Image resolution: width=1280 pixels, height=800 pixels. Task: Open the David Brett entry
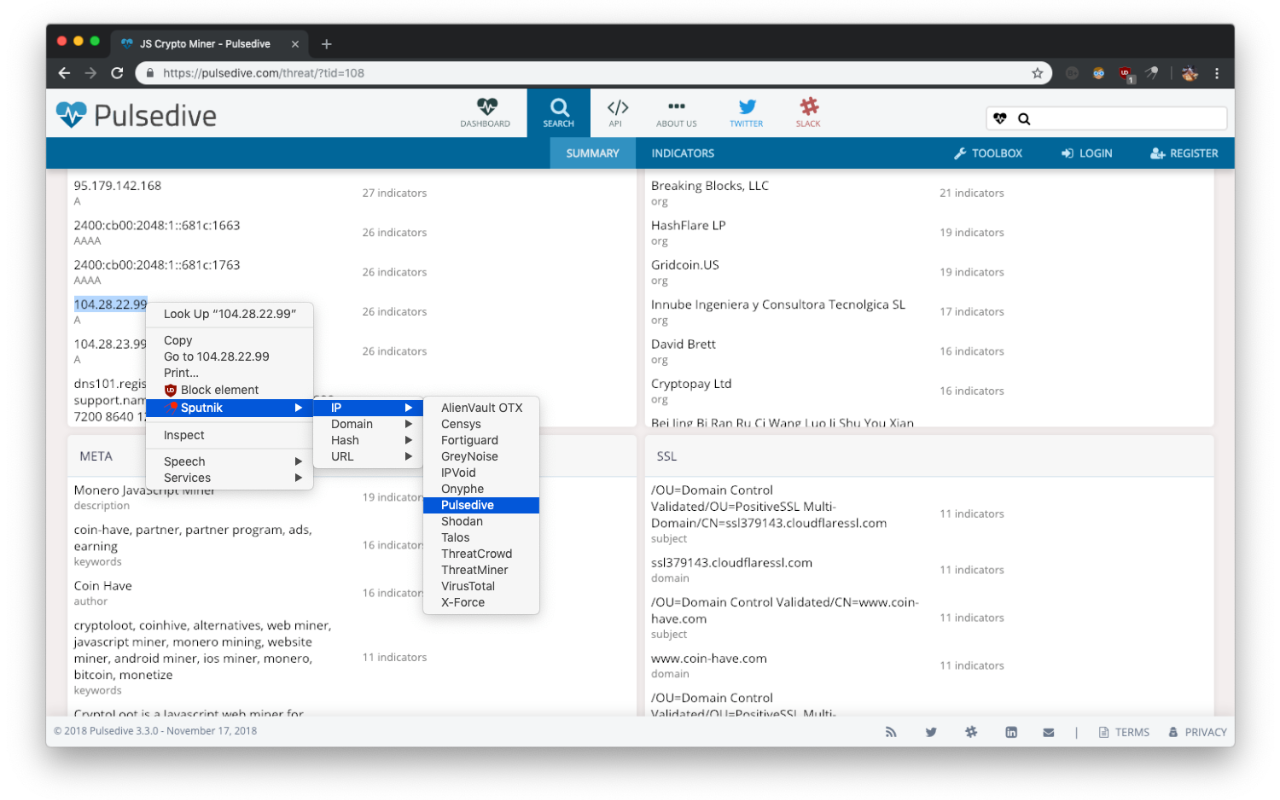[683, 344]
